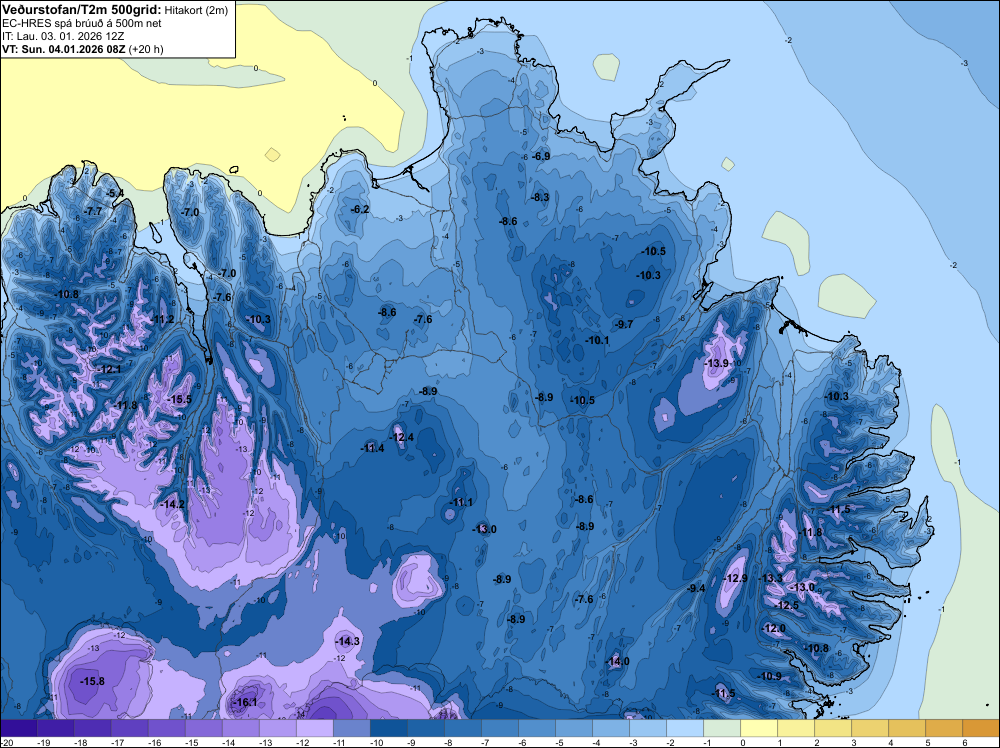The height and width of the screenshot is (748, 1000).
Task: Click the 'IT: Lau. 03. 01. 2026 12Z' line
Action: tap(63, 36)
